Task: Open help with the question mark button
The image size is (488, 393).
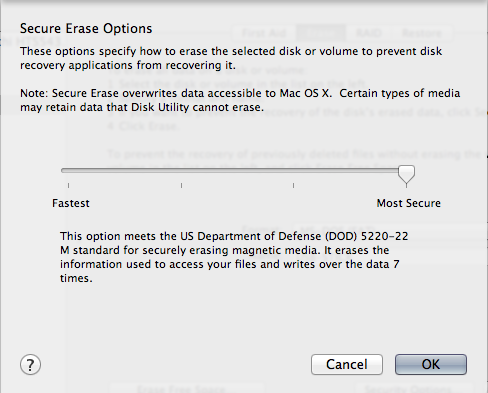Action: 30,365
